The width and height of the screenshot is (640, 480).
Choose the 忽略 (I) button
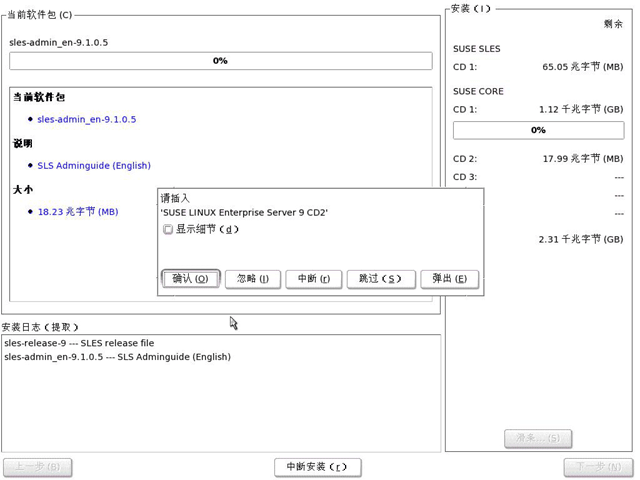[253, 279]
